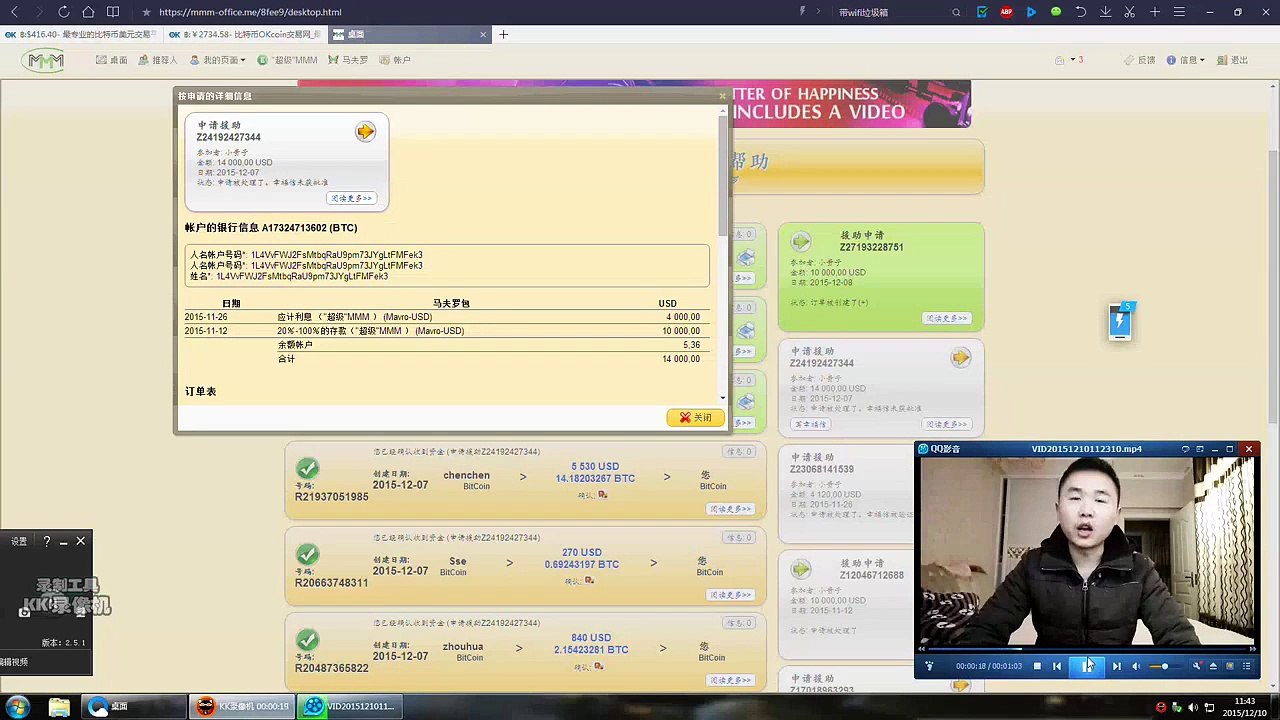Open the Windows Start button
The width and height of the screenshot is (1280, 720).
[x=17, y=707]
